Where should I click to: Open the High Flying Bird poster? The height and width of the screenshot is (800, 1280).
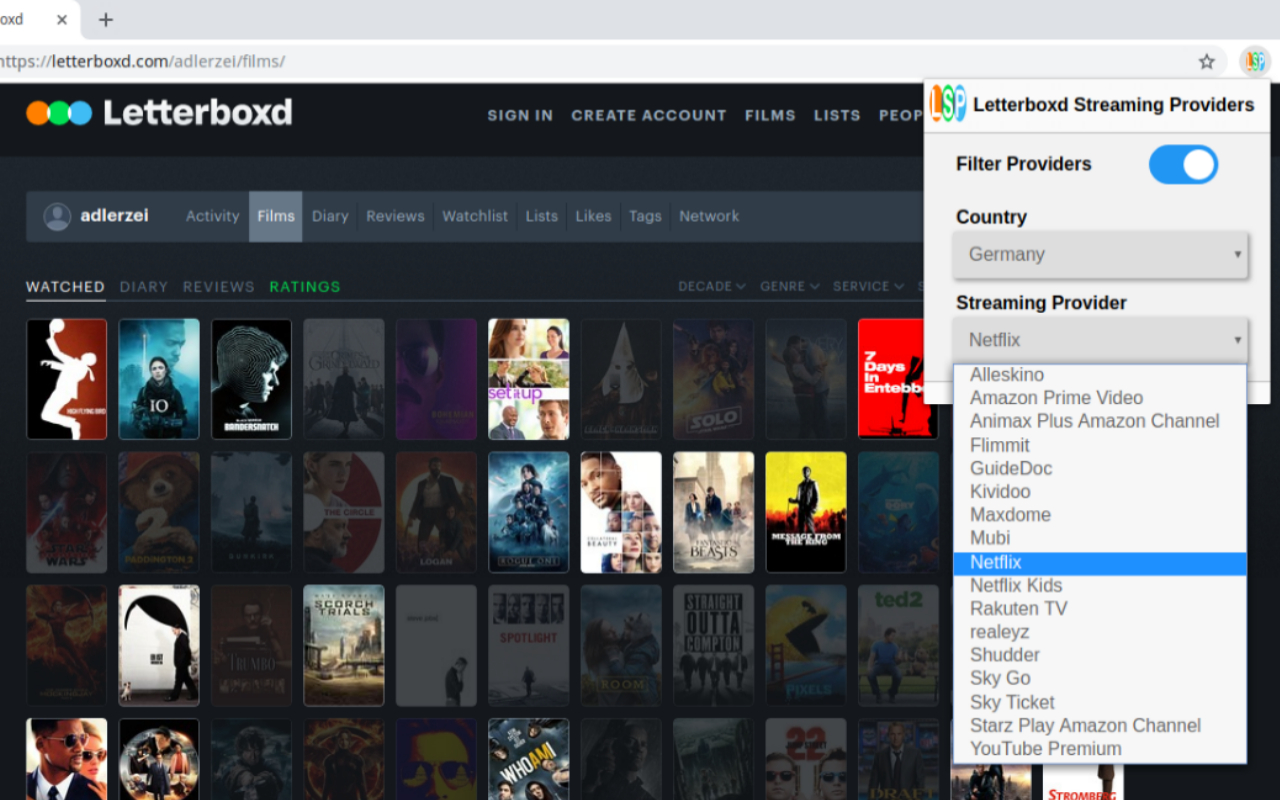click(67, 379)
